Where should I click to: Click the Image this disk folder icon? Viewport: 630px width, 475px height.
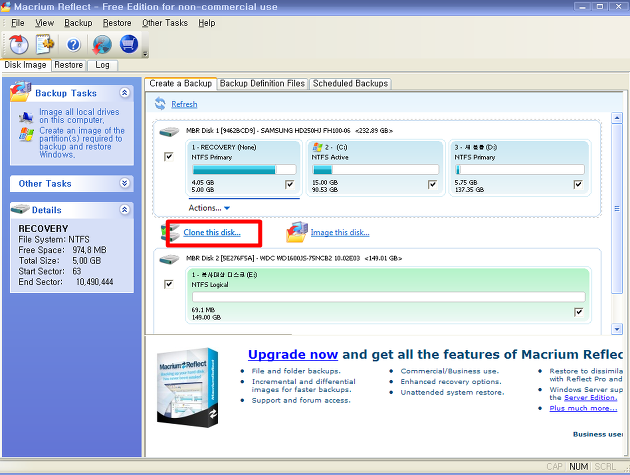297,232
